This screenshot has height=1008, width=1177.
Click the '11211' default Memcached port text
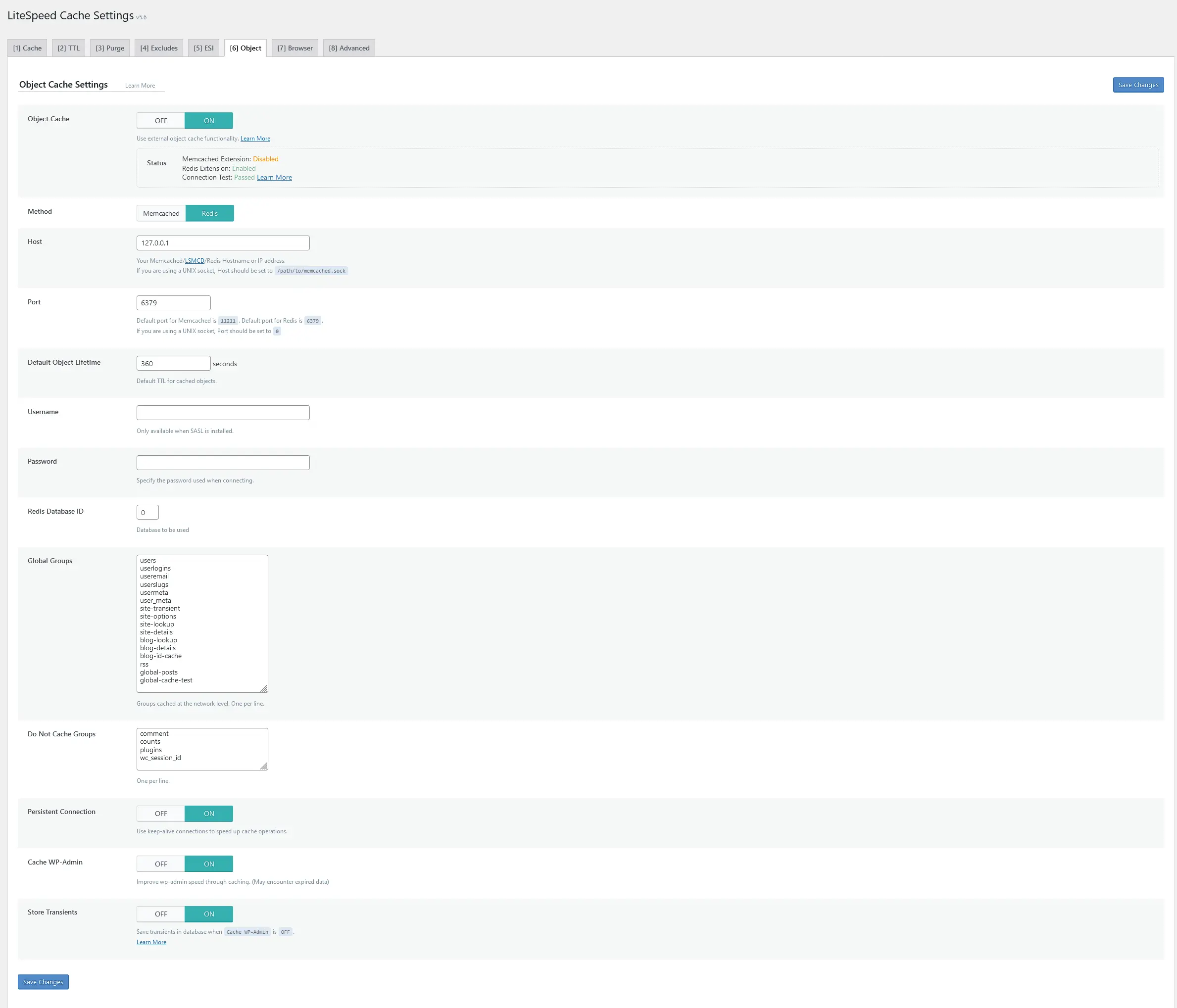[228, 321]
